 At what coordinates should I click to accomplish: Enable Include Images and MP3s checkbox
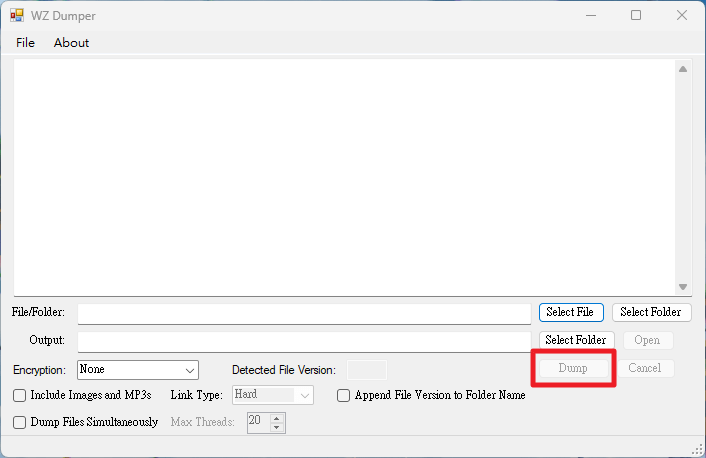click(19, 395)
